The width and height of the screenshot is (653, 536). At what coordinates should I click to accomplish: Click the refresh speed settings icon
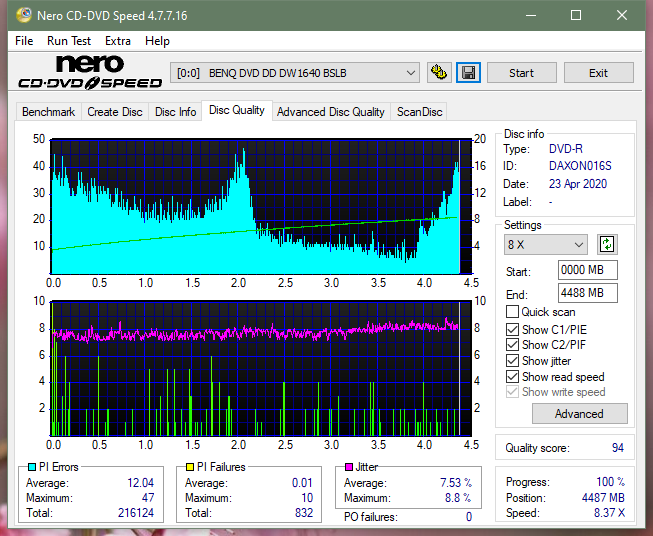607,244
